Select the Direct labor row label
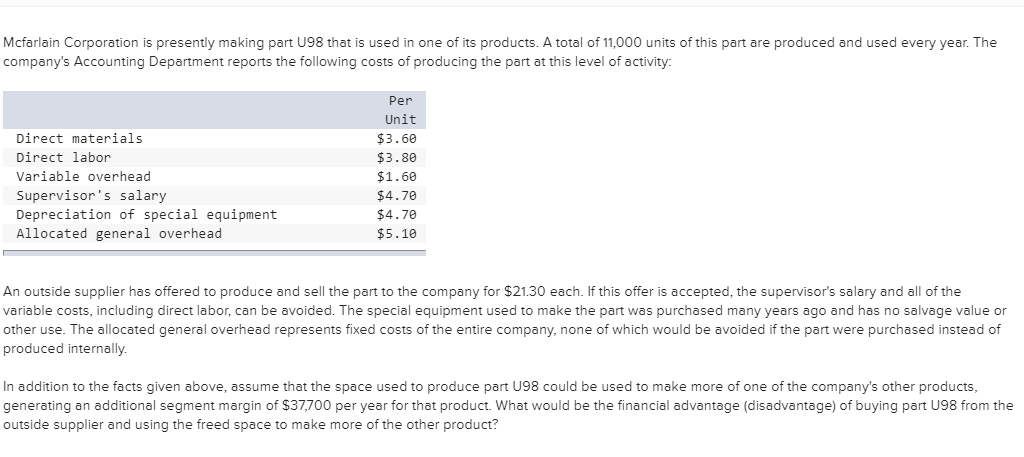 tap(64, 157)
